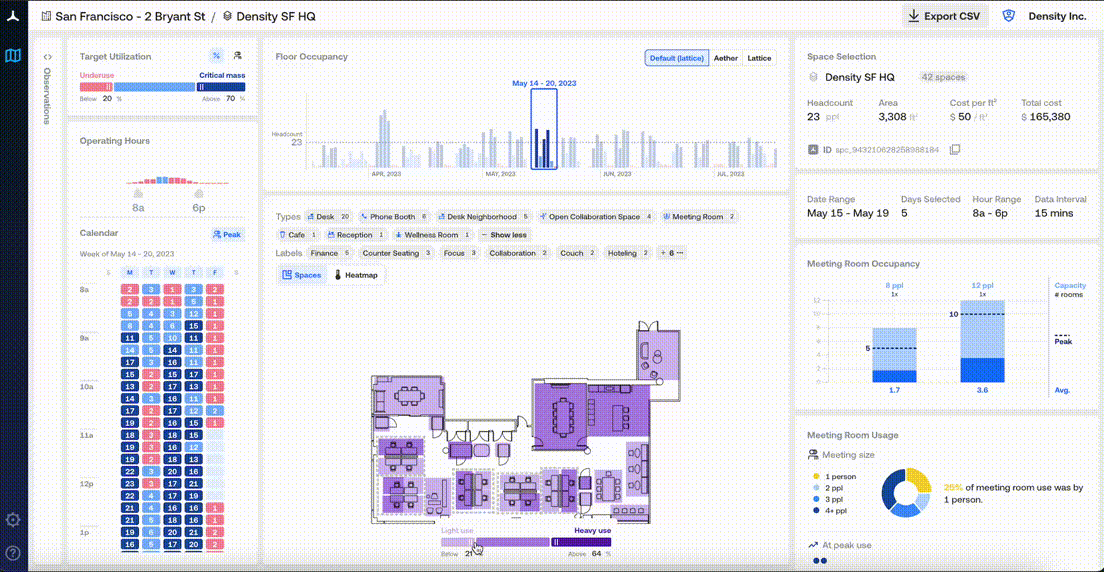
Task: Filter by the Cafe type
Action: pos(299,235)
